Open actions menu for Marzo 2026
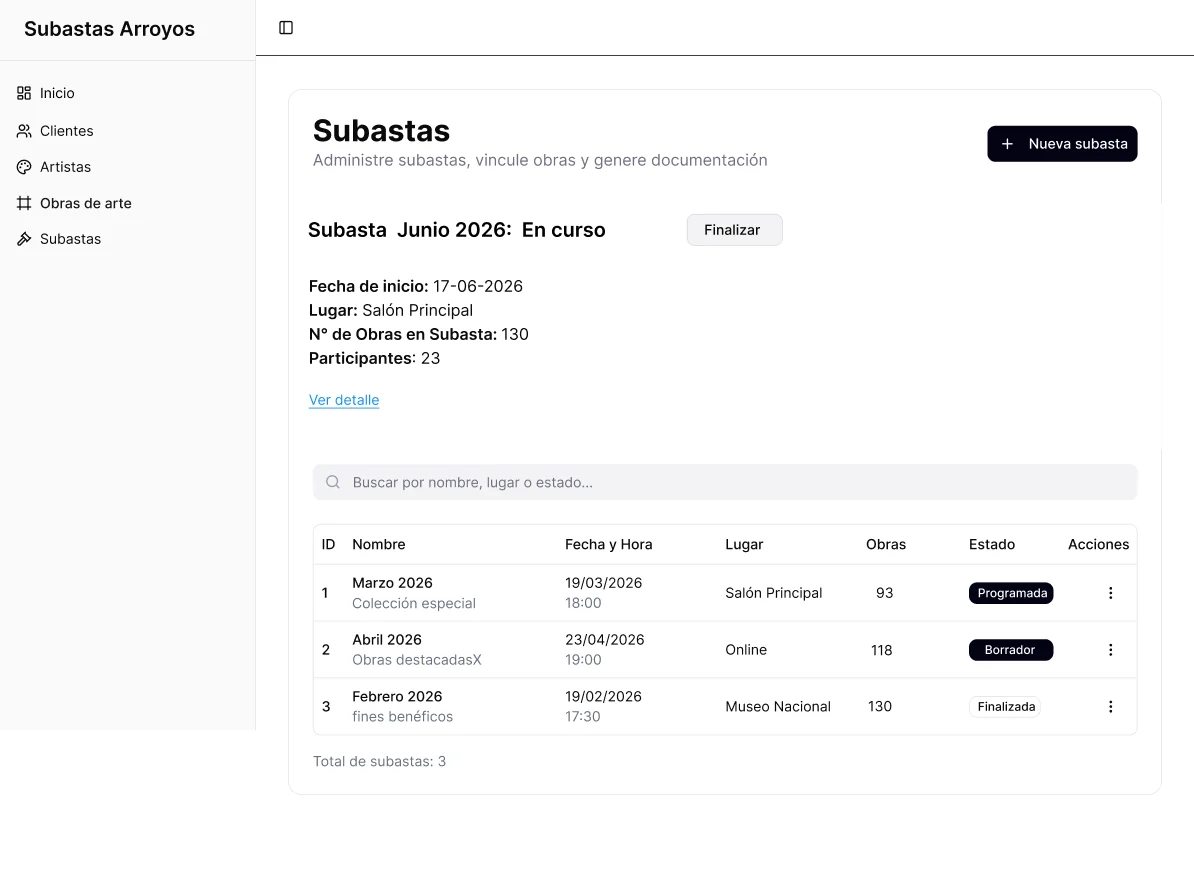The height and width of the screenshot is (874, 1194). pos(1110,593)
